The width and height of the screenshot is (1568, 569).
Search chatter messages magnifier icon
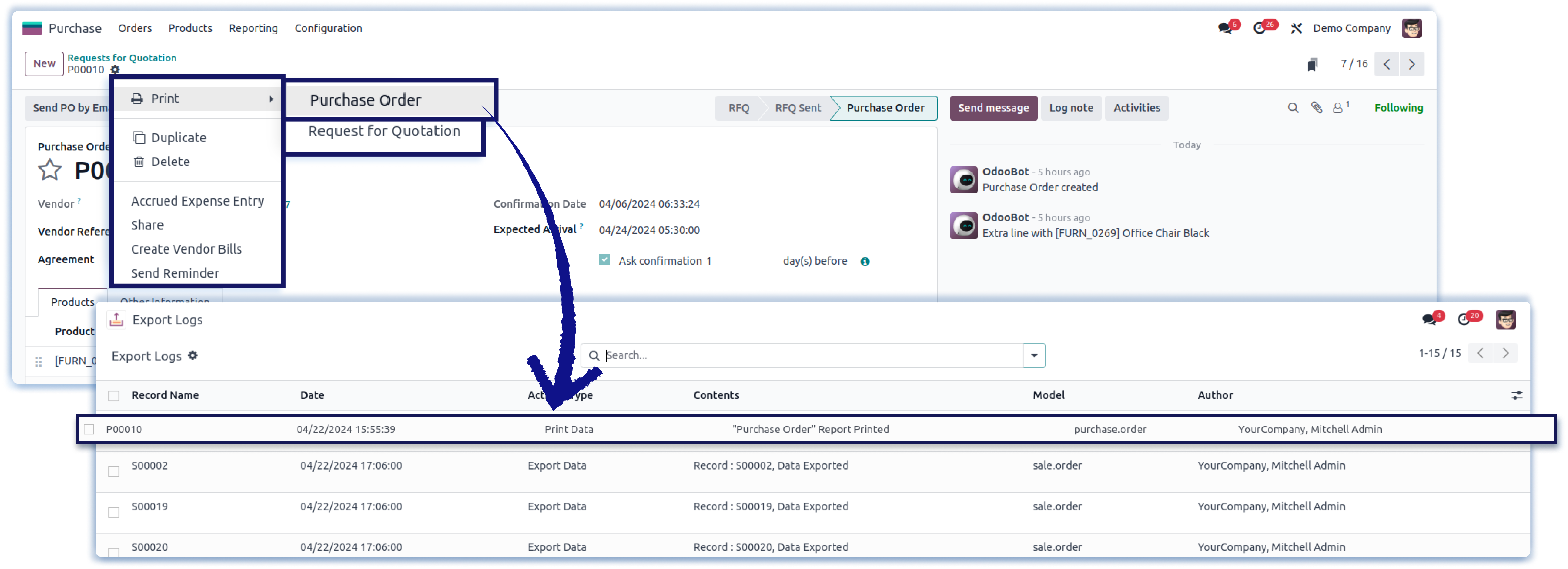pyautogui.click(x=1293, y=108)
